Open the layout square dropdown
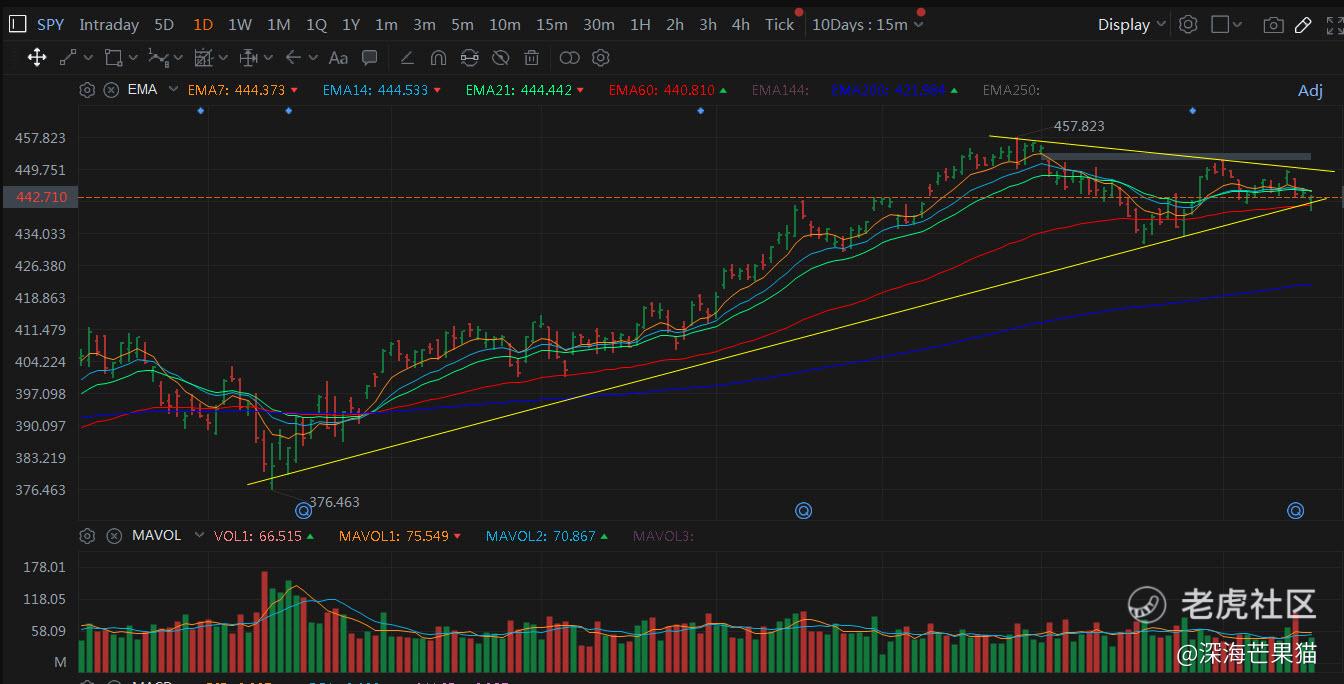 point(1228,25)
